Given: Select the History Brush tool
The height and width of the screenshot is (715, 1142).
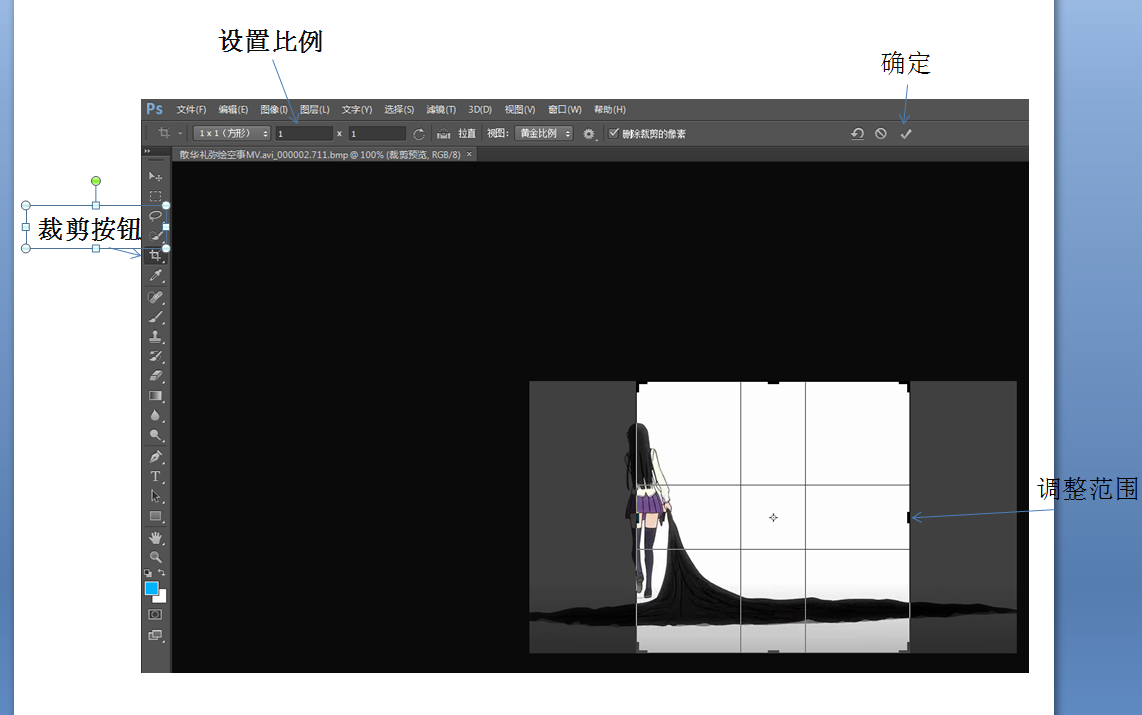Looking at the screenshot, I should [155, 356].
